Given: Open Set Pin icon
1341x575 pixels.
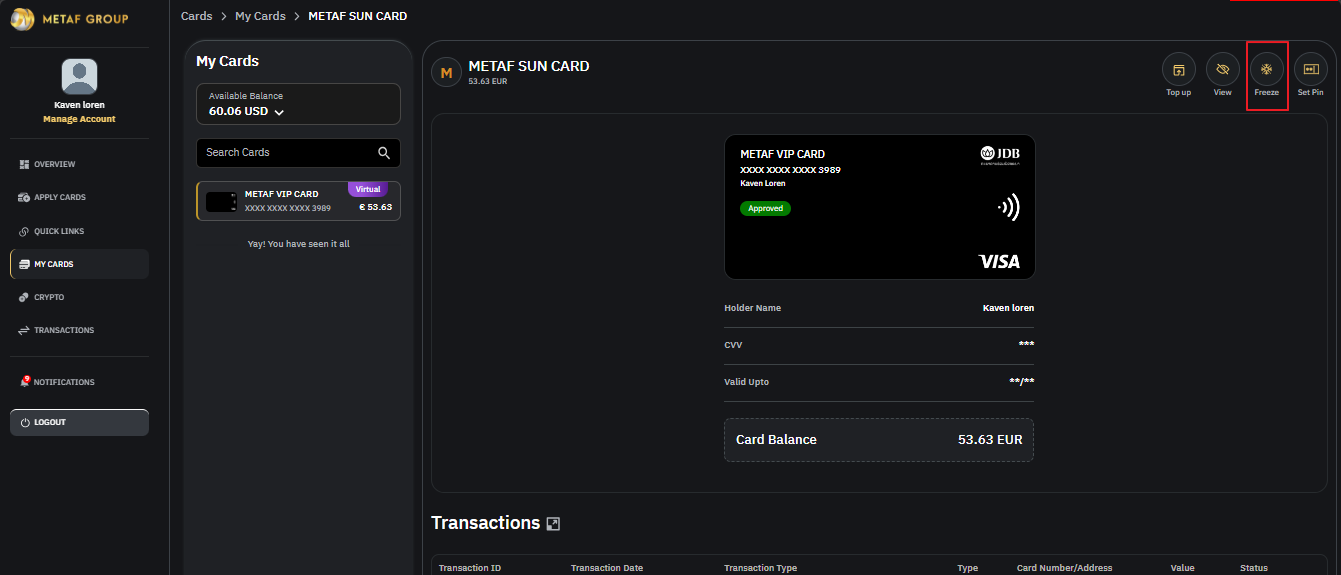Looking at the screenshot, I should 1310,70.
